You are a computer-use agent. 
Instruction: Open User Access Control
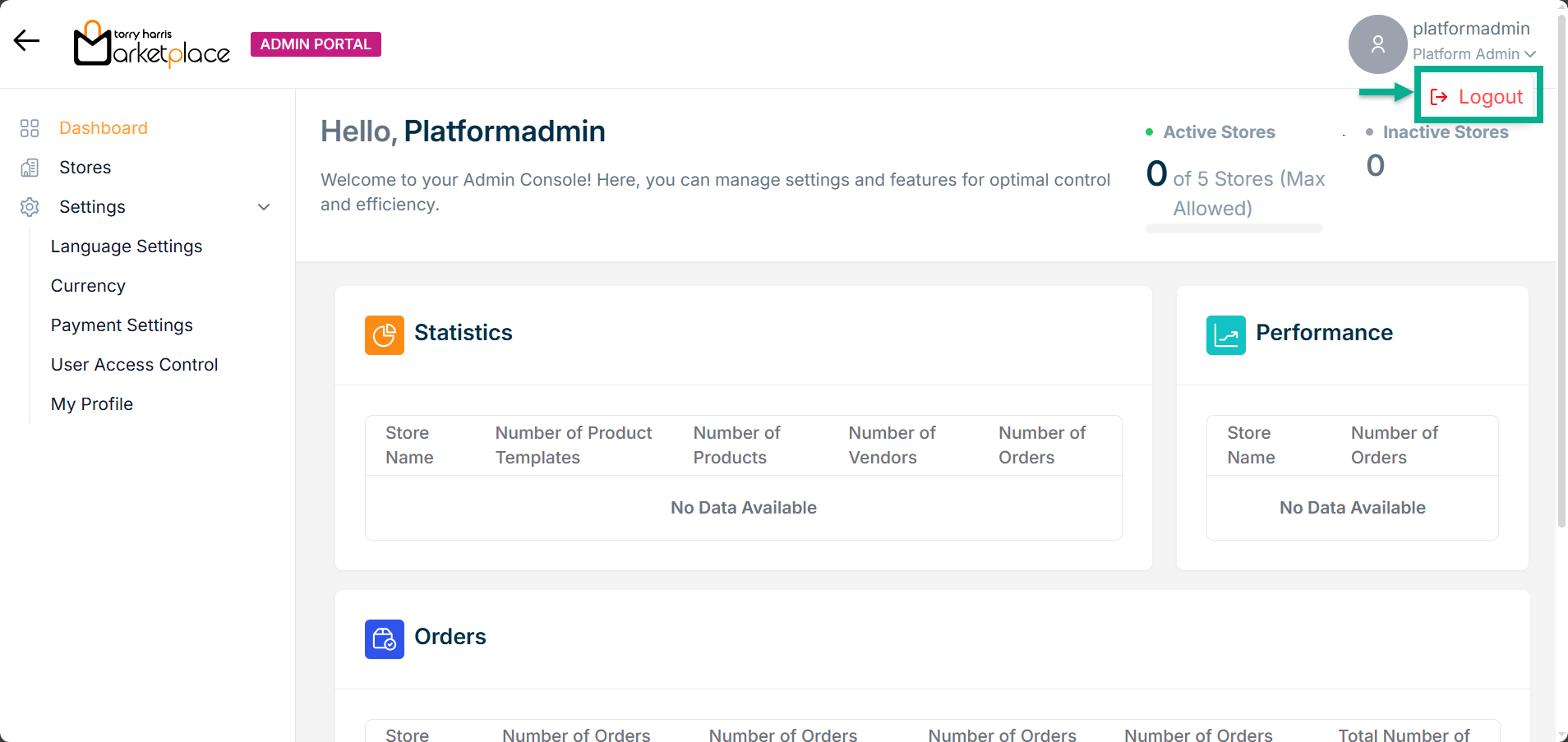tap(134, 365)
